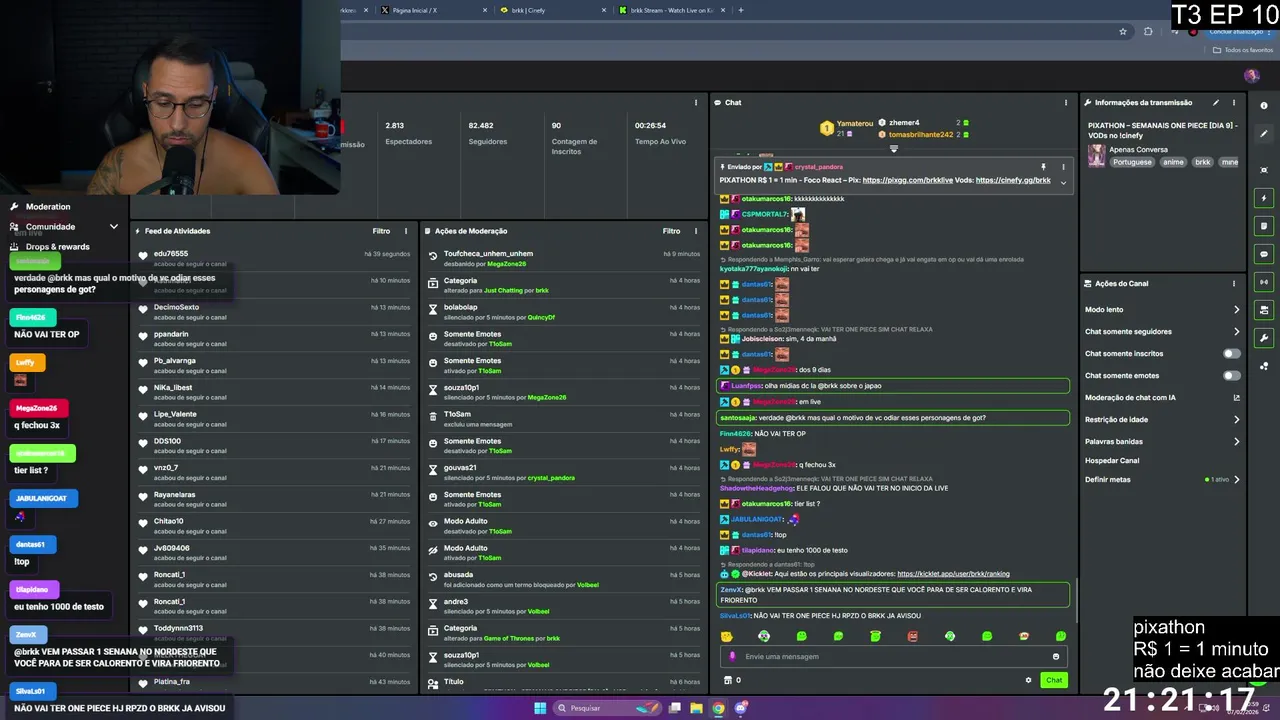Unpin the pinned chat message pin icon
Screen dimensions: 1280x720
(1043, 167)
